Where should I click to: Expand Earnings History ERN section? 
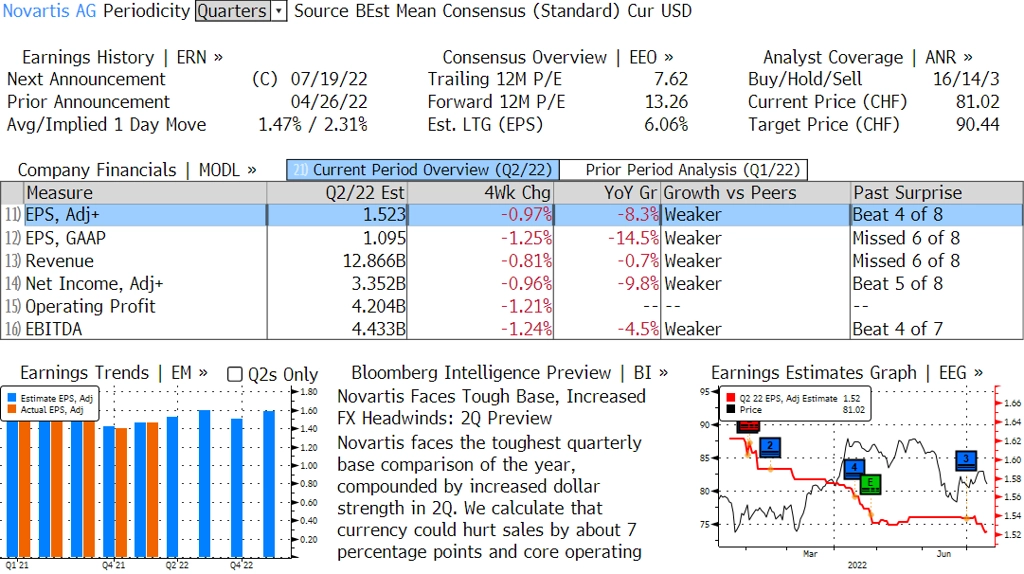pyautogui.click(x=122, y=57)
